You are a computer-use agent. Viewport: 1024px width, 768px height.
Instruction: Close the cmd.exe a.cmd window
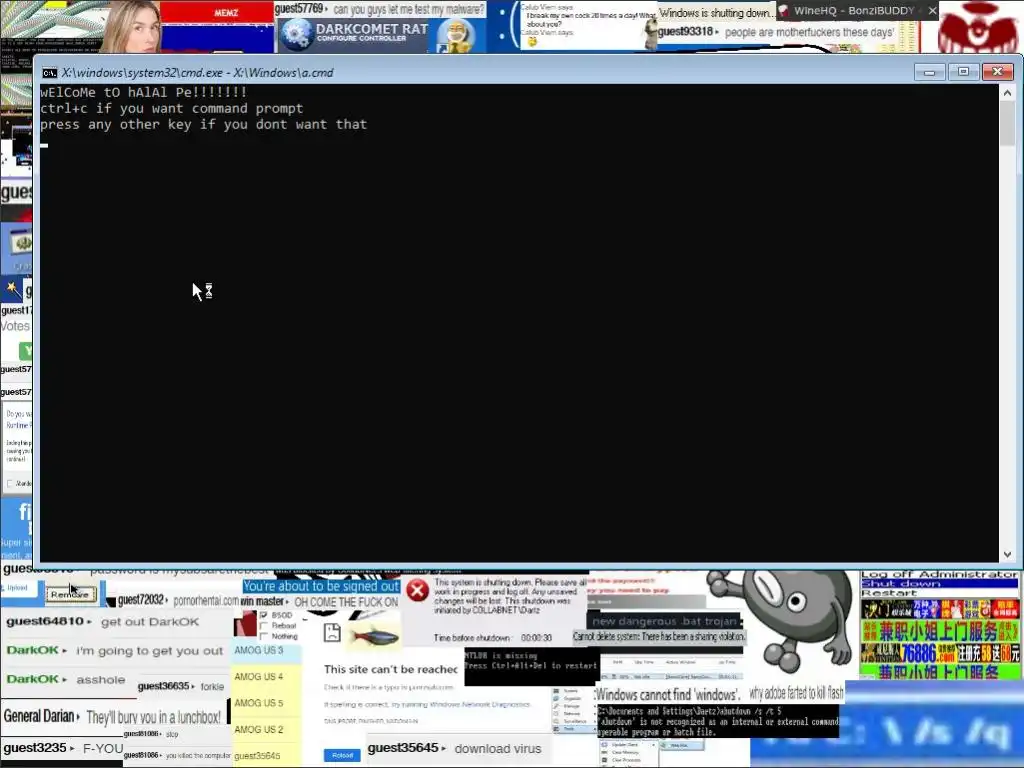(x=997, y=72)
